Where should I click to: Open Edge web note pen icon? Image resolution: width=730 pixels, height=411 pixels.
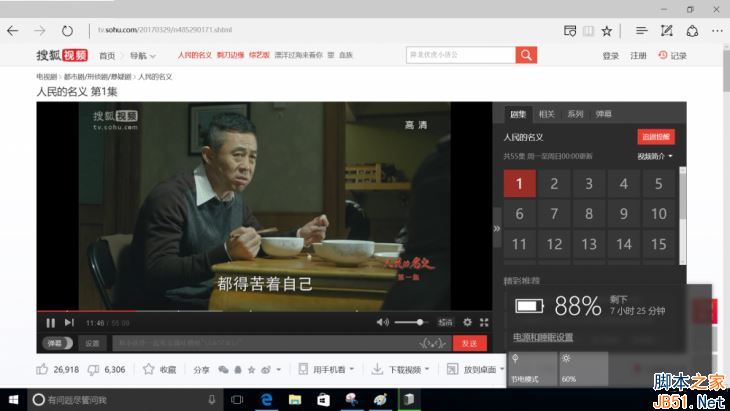pyautogui.click(x=667, y=31)
